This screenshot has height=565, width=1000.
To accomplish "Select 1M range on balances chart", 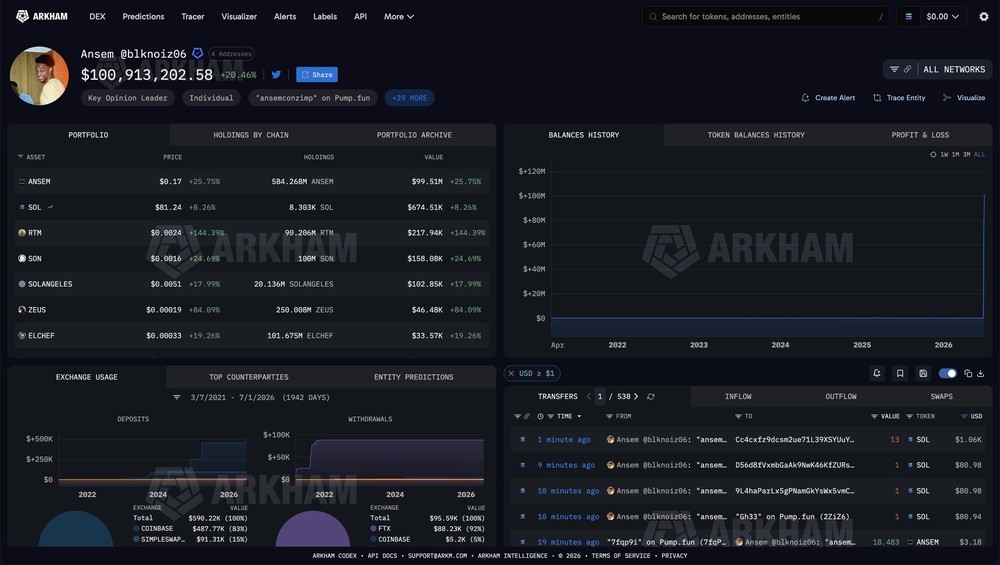I will (x=955, y=154).
